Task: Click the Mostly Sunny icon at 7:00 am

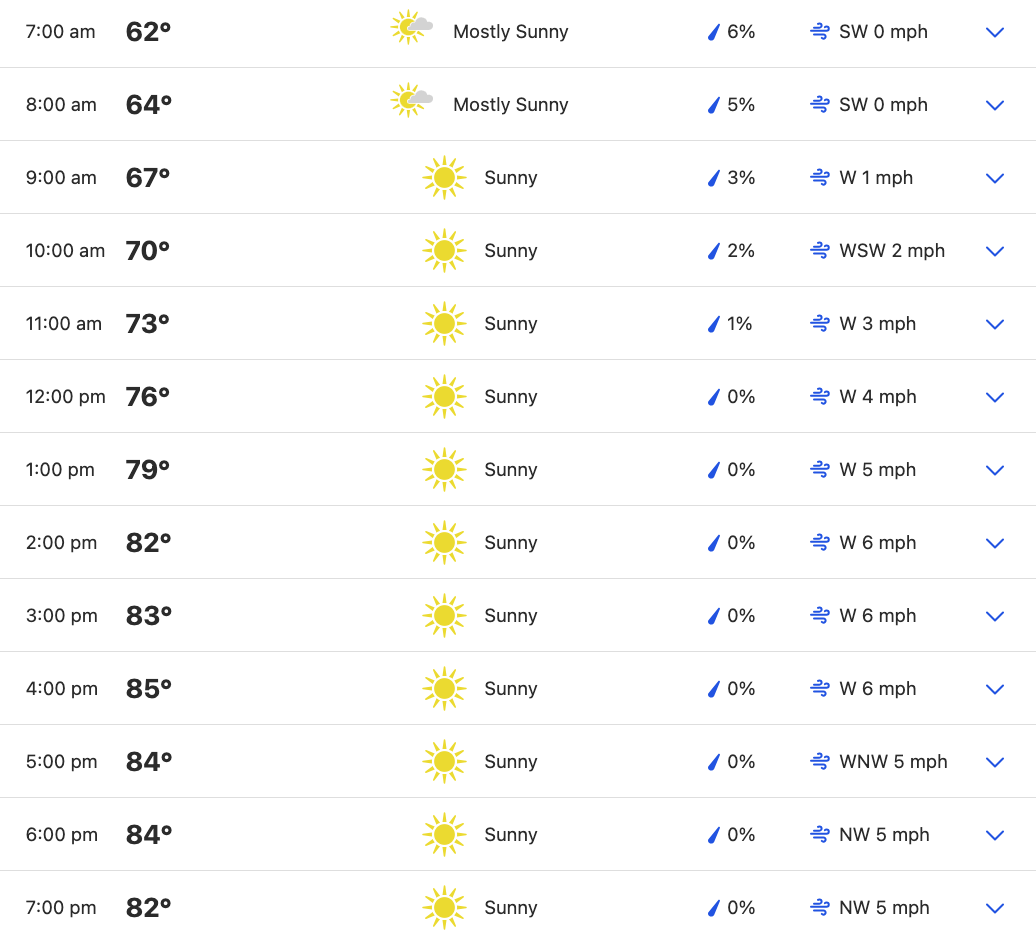Action: 411,29
